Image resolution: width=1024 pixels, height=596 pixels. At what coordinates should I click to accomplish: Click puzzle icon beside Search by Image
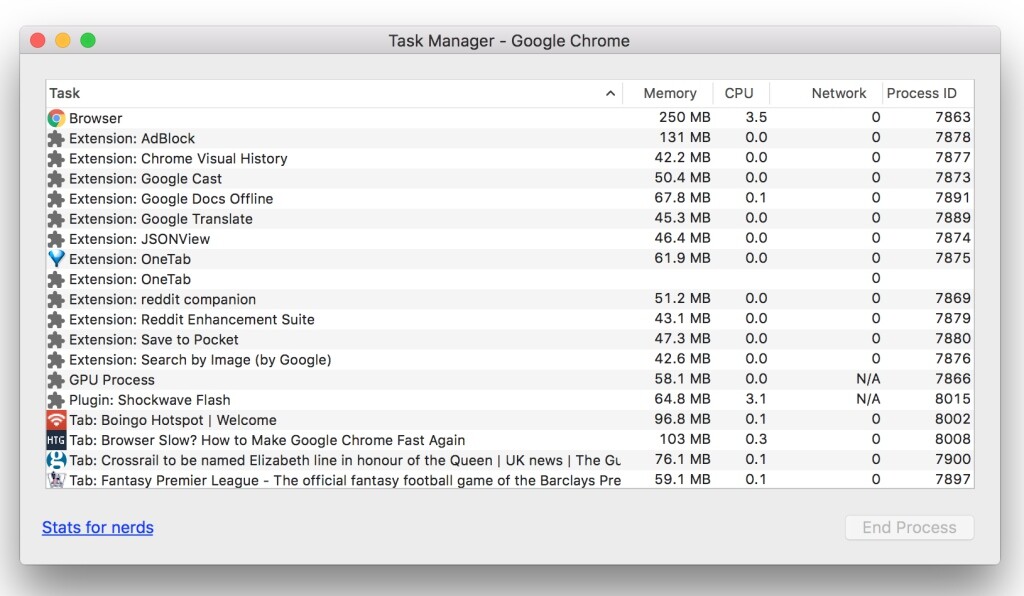56,360
